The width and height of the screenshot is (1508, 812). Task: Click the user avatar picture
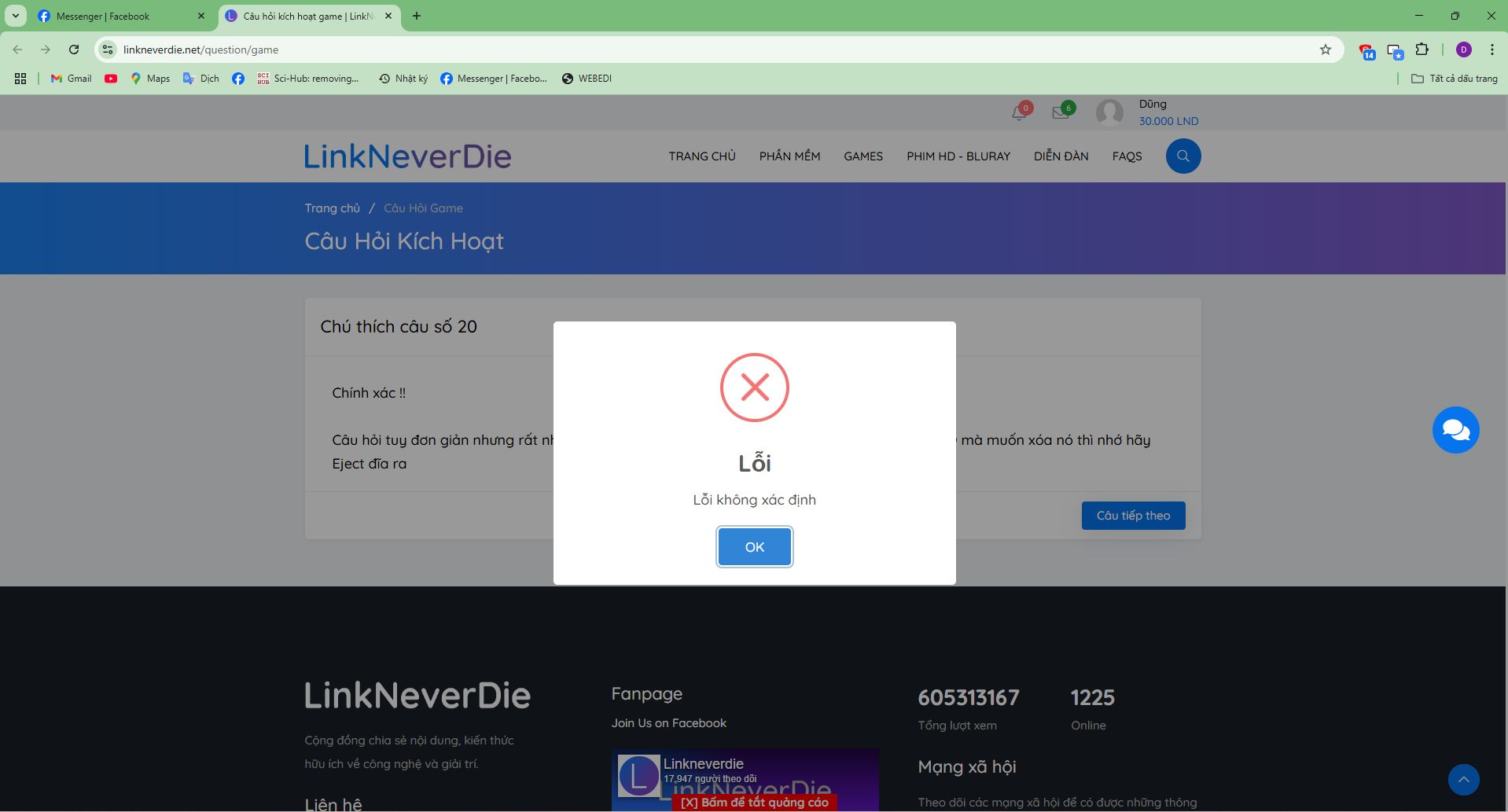click(1109, 113)
